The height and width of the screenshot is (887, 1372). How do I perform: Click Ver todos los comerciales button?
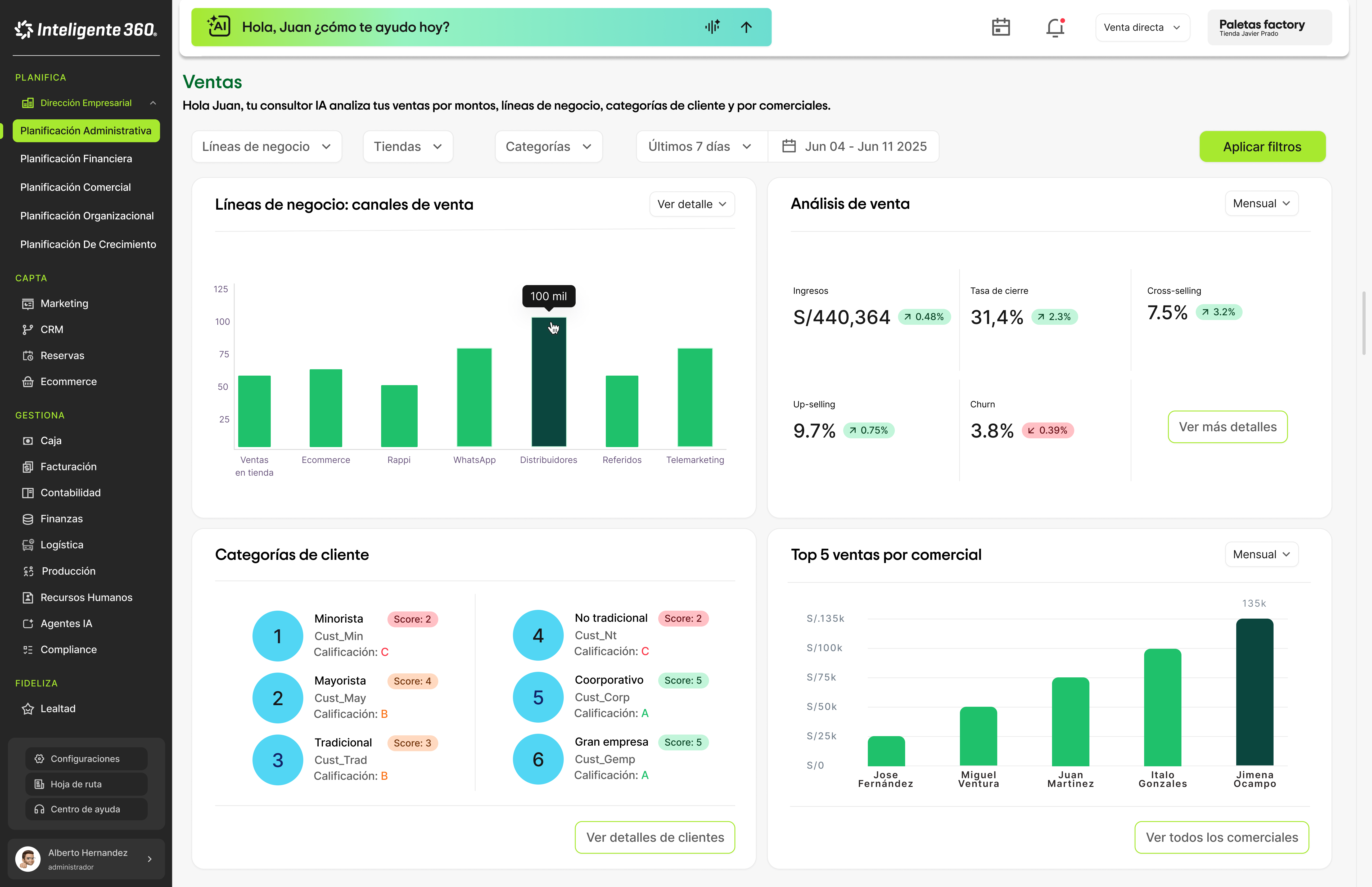pyautogui.click(x=1221, y=837)
